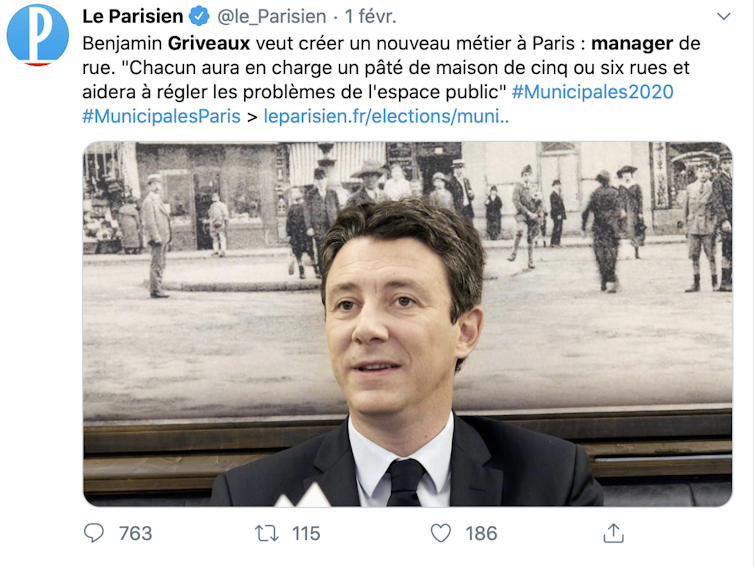The height and width of the screenshot is (567, 754).
Task: Open the share tweet upload icon
Action: coord(614,533)
